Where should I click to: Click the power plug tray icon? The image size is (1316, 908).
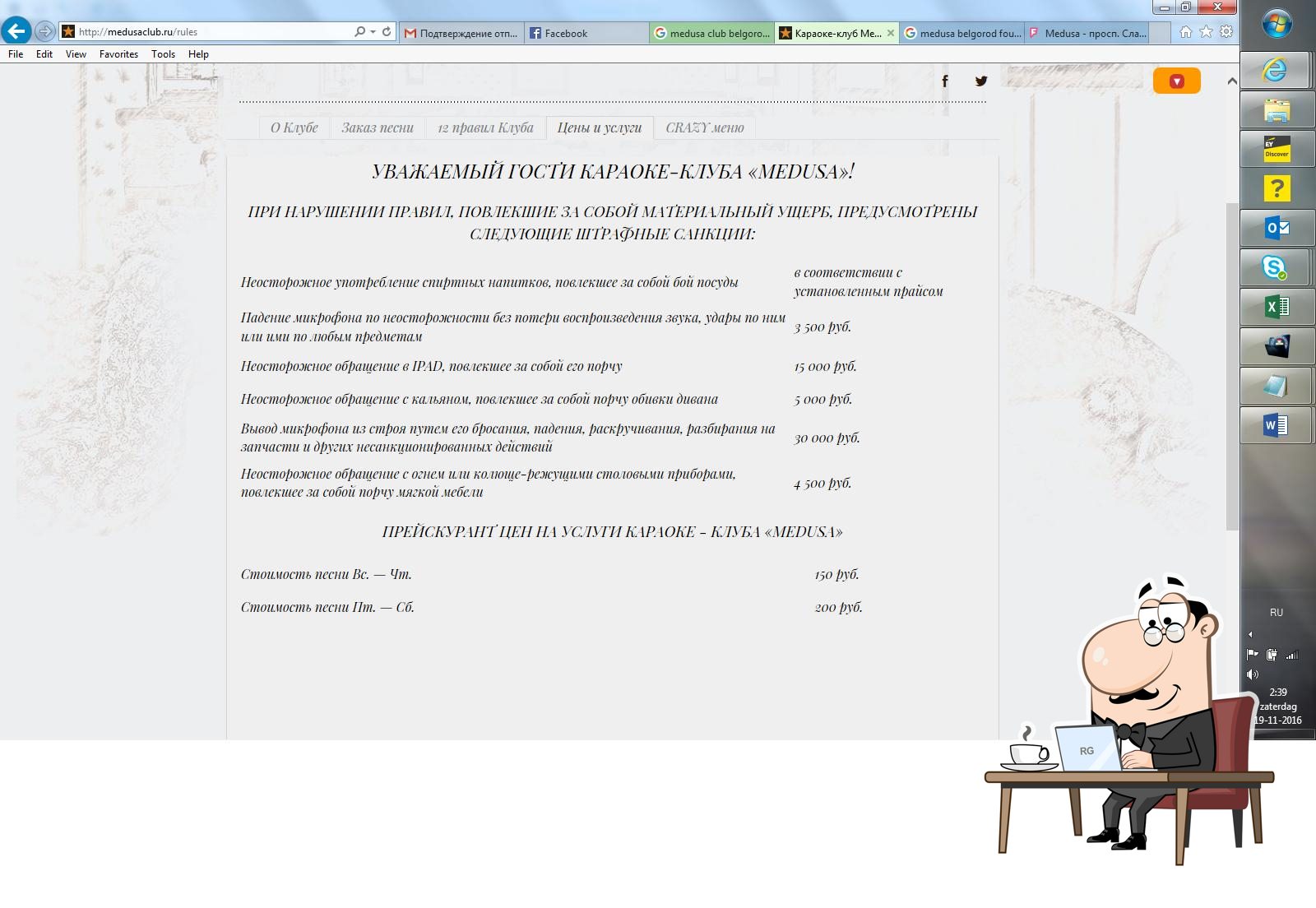point(1272,655)
